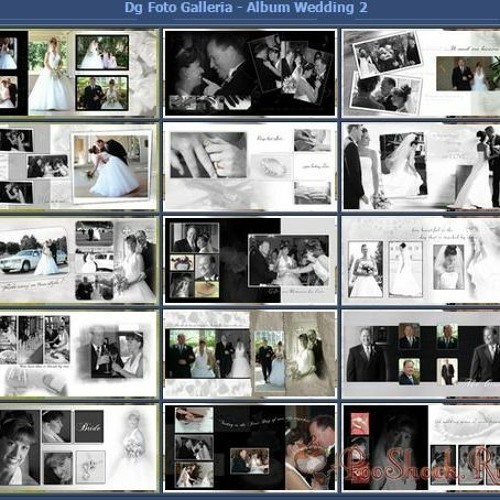Open the template with bride standing on porch
The image size is (500, 500).
coord(78,73)
